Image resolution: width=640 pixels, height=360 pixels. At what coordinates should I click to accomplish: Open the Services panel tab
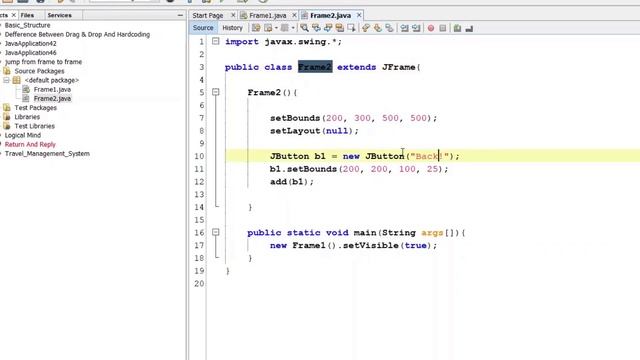pyautogui.click(x=60, y=15)
